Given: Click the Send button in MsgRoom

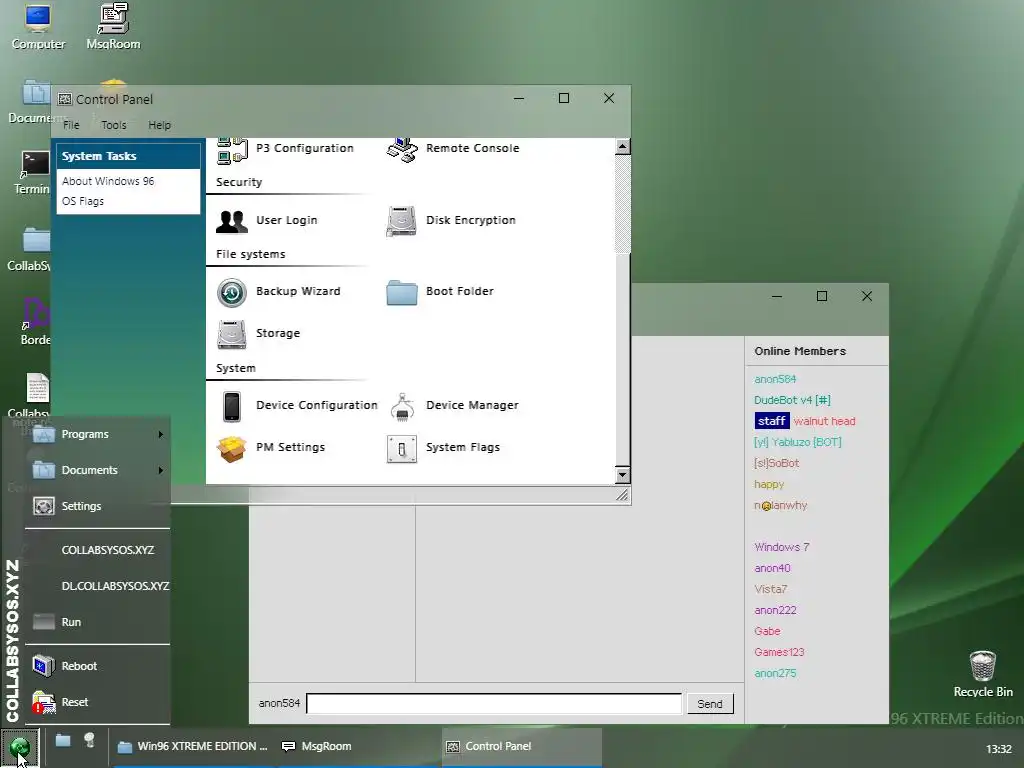Looking at the screenshot, I should pos(710,704).
